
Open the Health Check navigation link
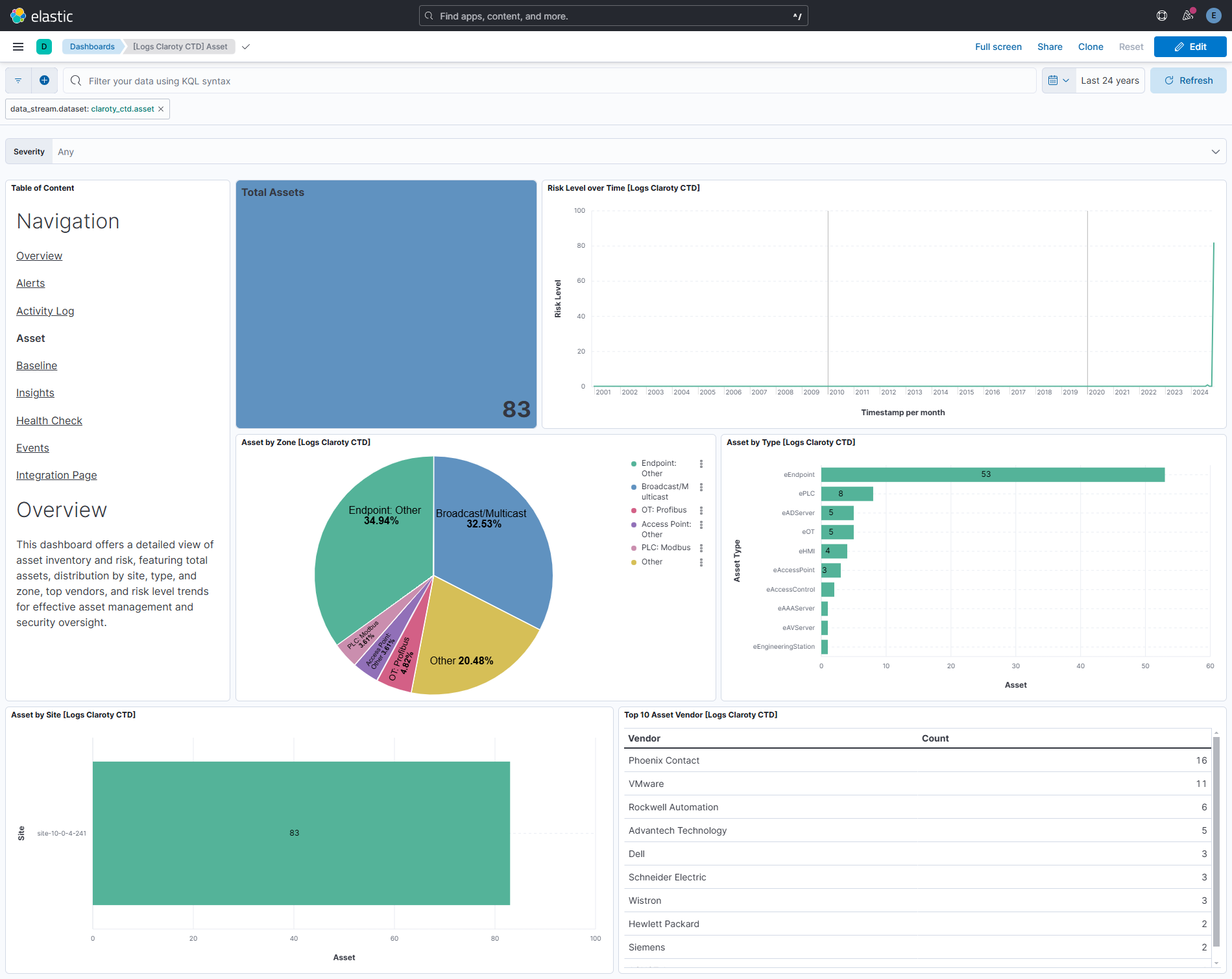point(49,420)
